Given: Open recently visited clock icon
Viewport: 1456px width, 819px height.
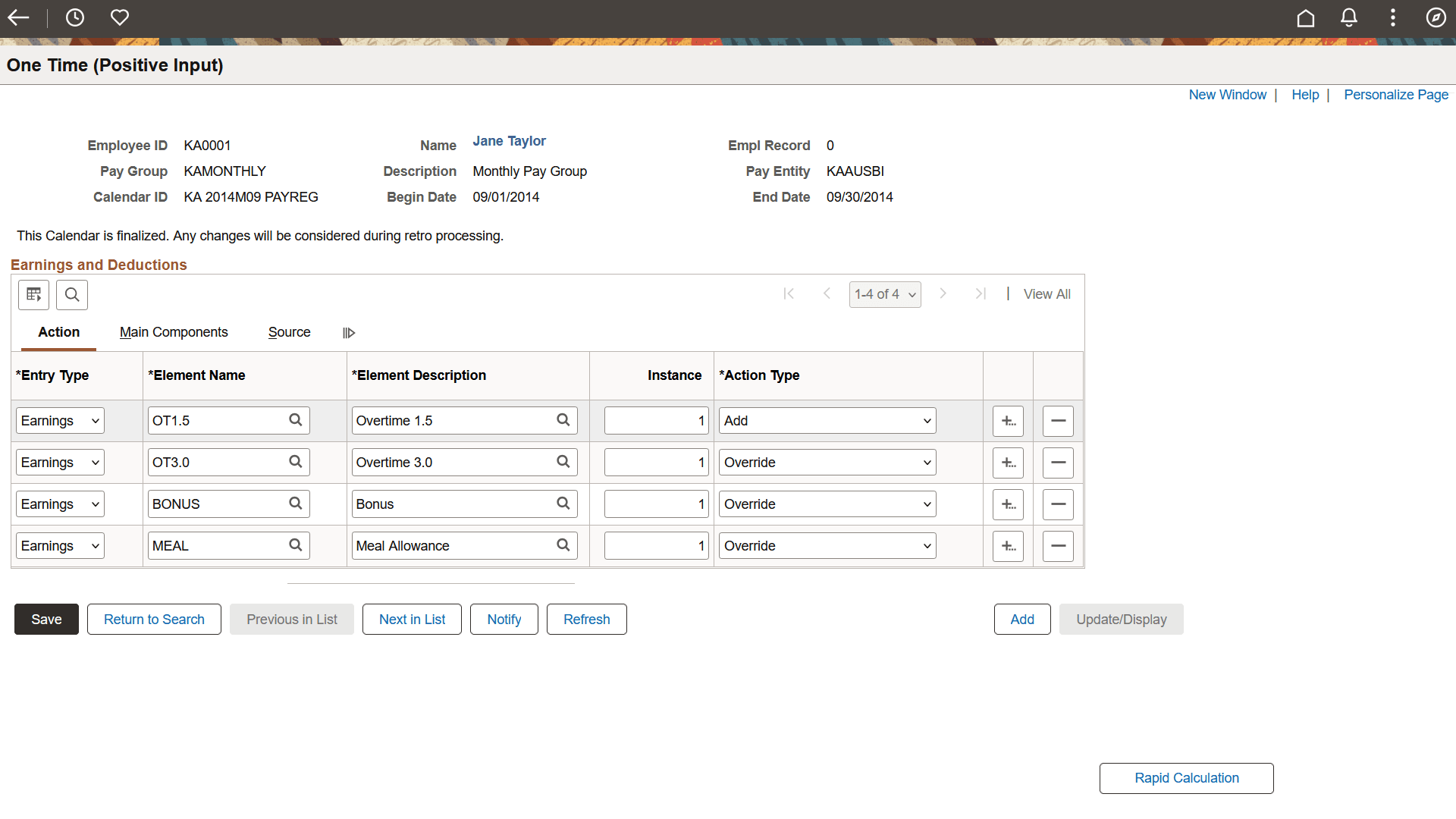Looking at the screenshot, I should click(75, 17).
